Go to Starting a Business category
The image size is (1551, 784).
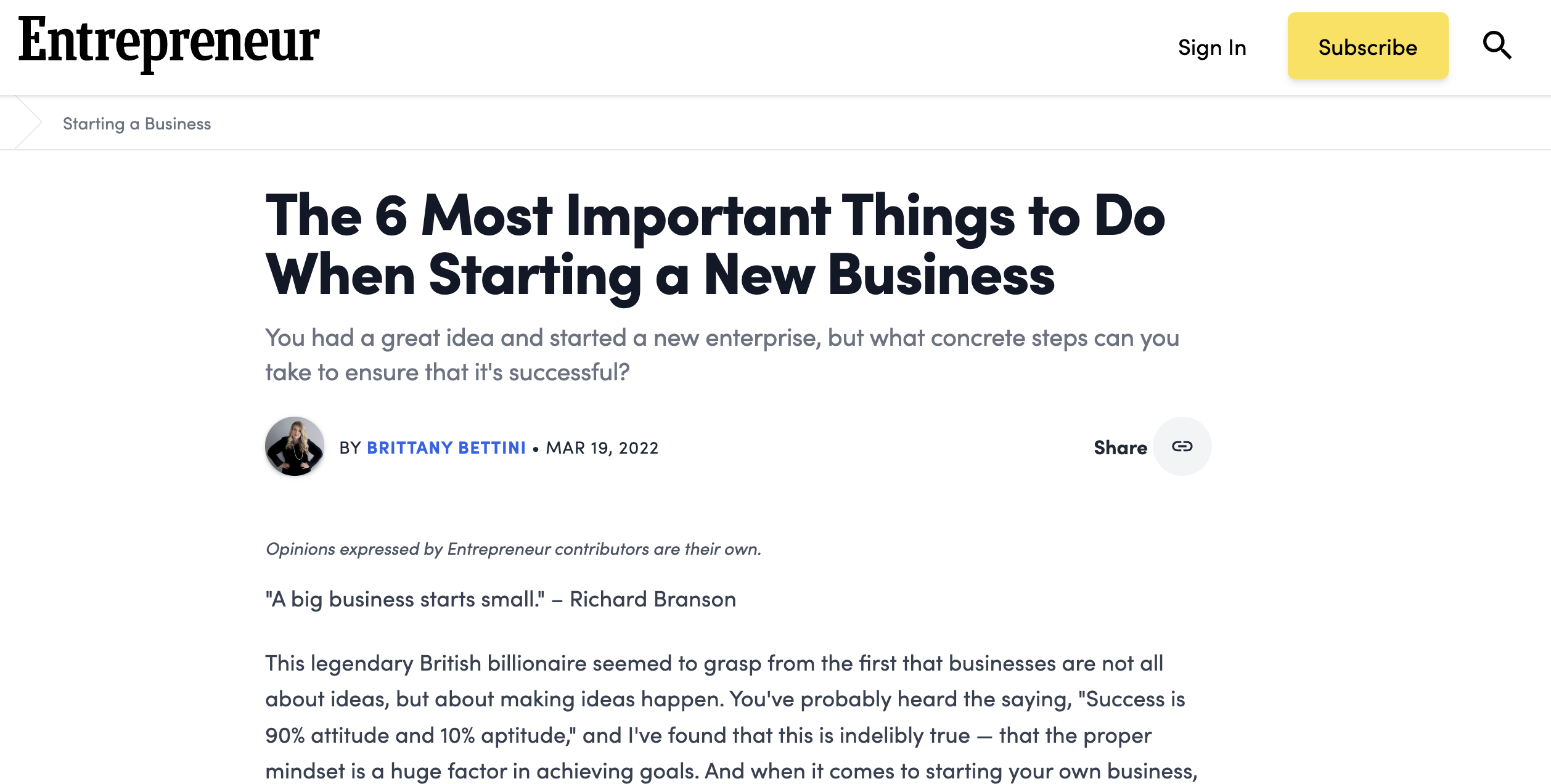tap(137, 124)
